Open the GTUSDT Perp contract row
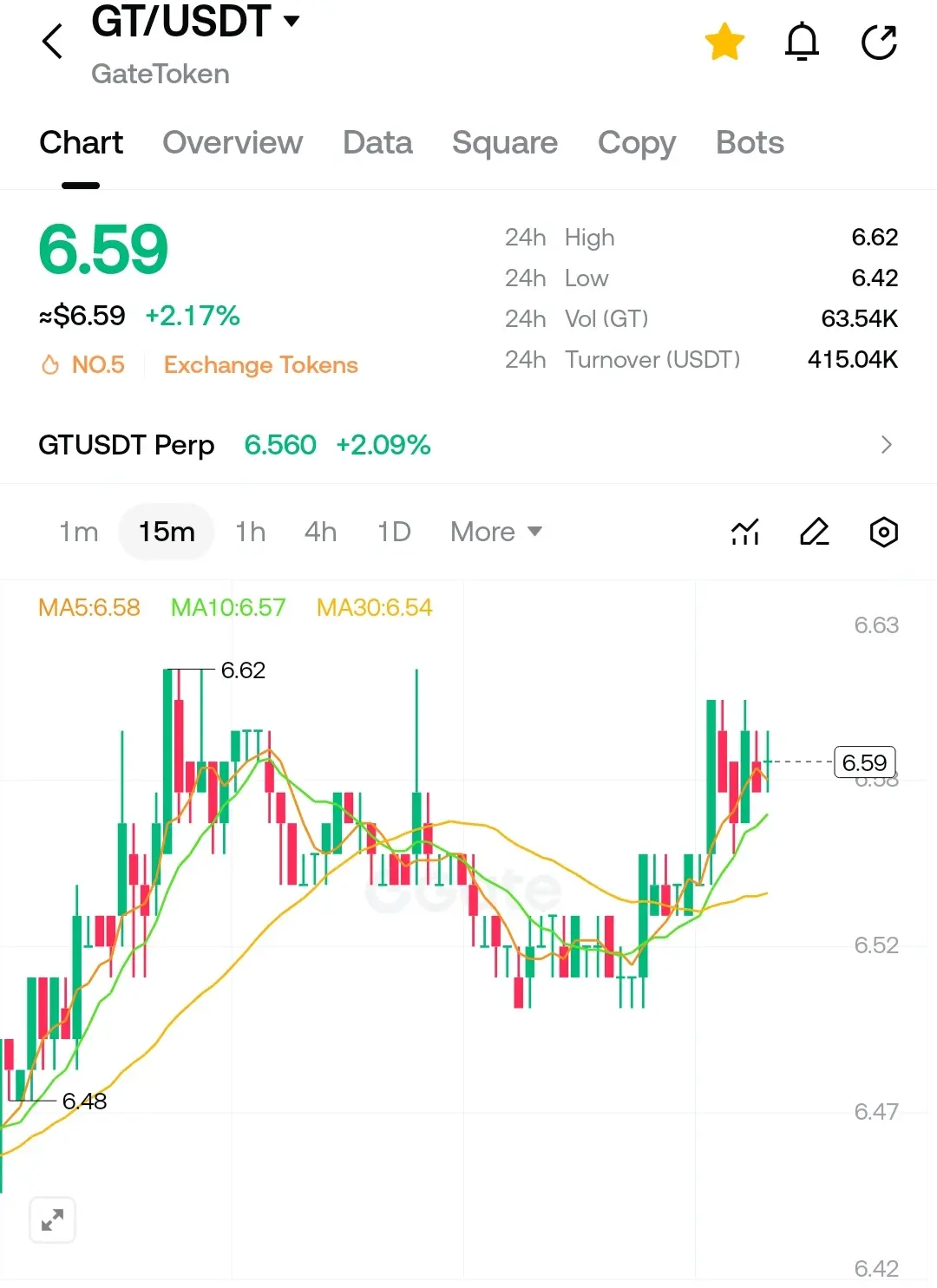The image size is (937, 1288). point(468,445)
